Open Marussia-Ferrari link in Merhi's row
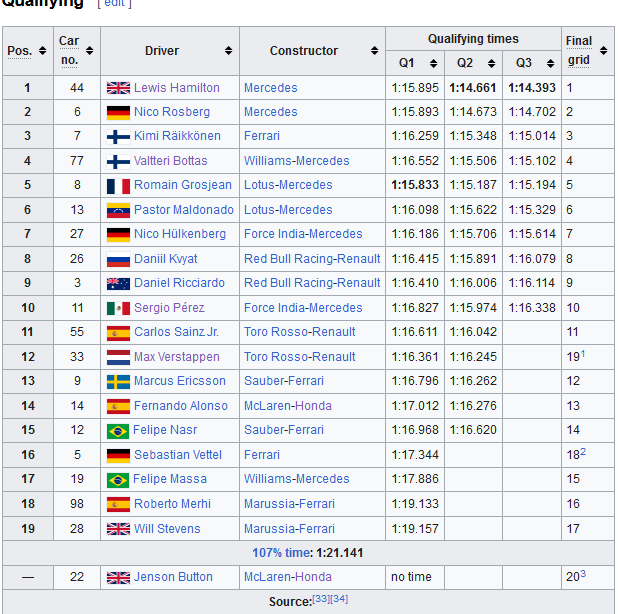The height and width of the screenshot is (614, 618). (289, 504)
